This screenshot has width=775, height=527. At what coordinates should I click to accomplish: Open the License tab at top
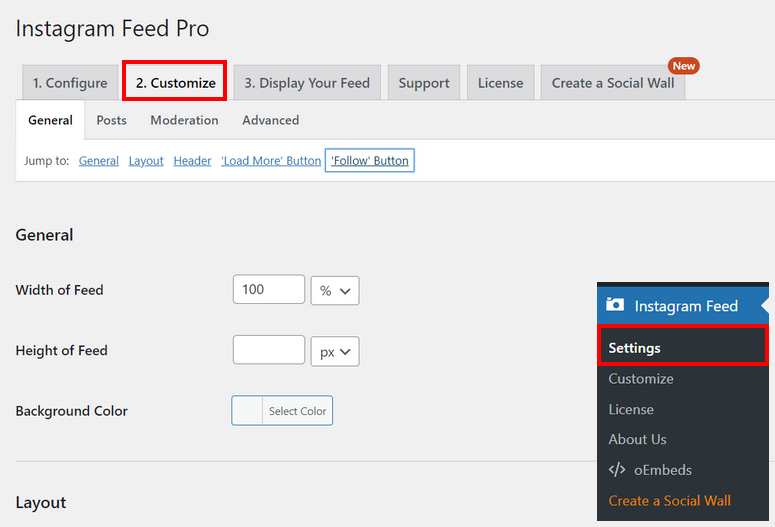pos(500,83)
